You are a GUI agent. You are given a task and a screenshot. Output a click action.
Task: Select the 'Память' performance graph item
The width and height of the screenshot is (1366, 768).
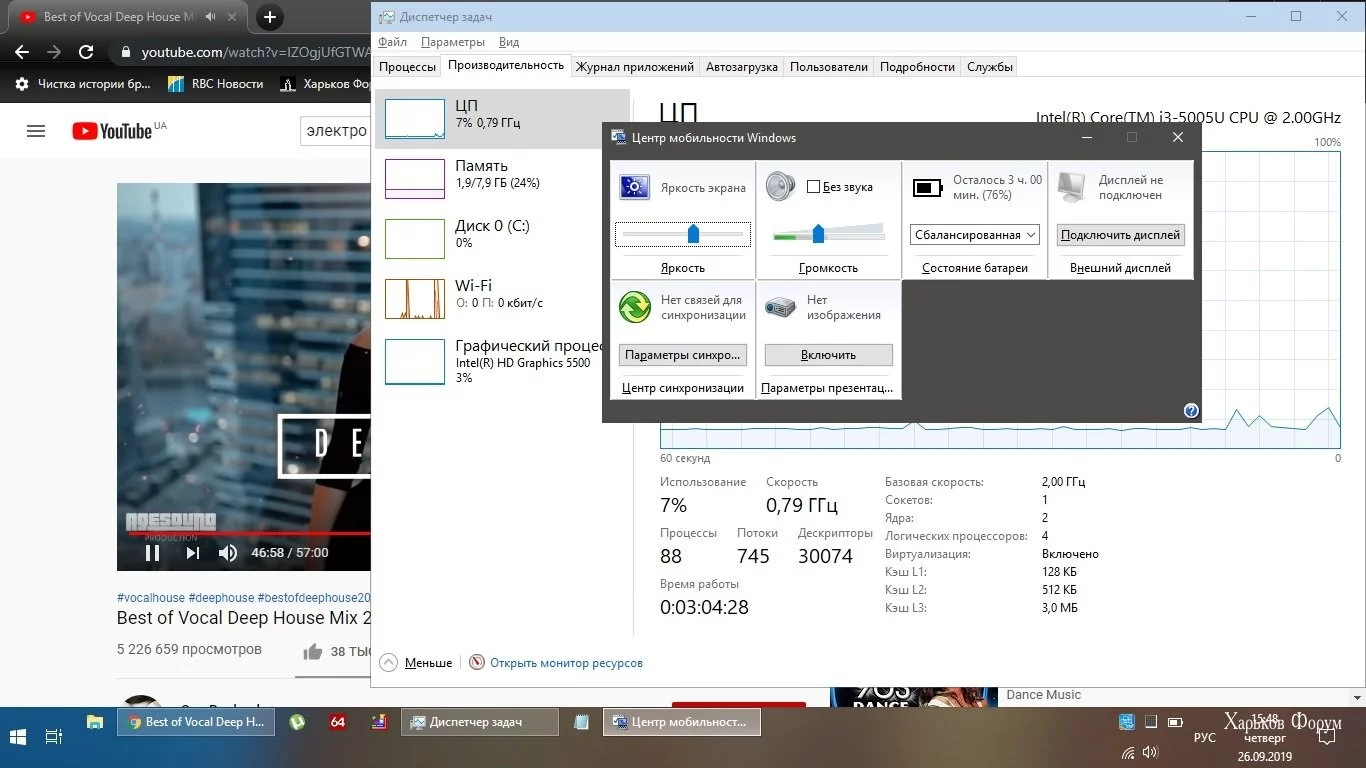click(x=480, y=174)
